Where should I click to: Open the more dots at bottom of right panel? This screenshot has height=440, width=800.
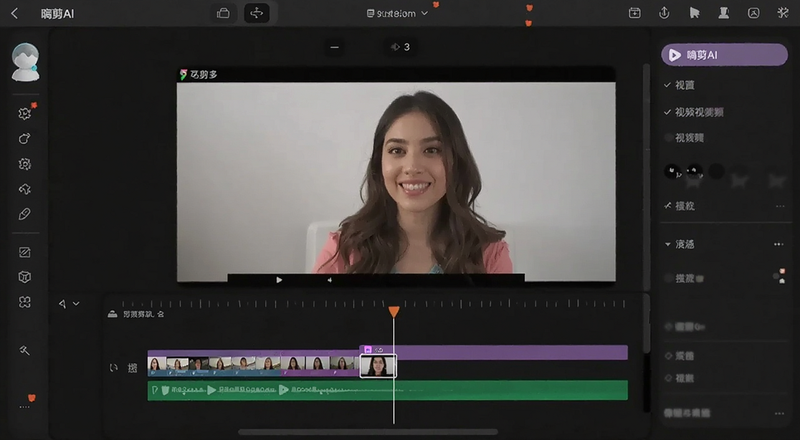point(779,413)
